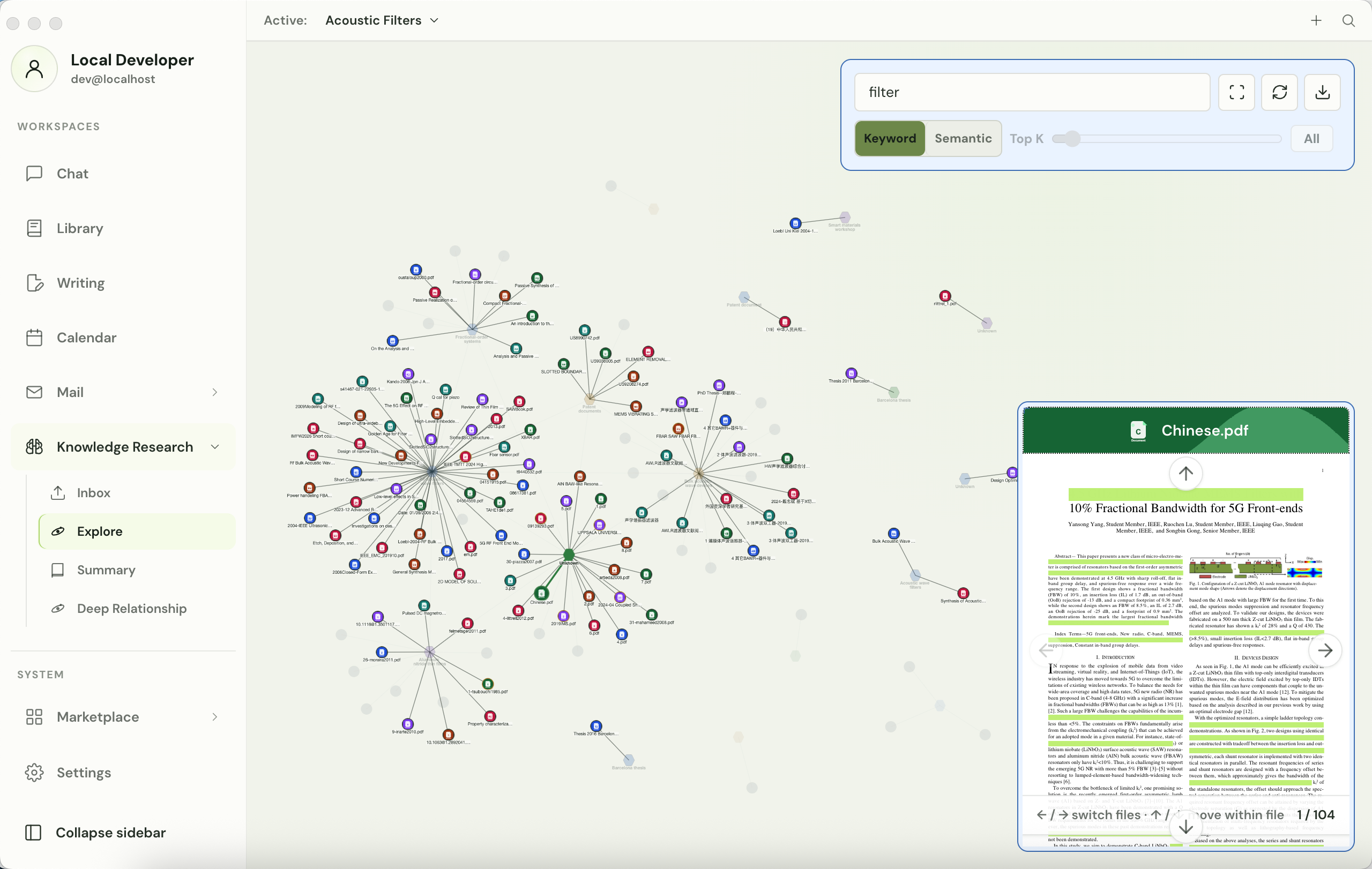Click the up arrow in PDF preview

point(1185,473)
